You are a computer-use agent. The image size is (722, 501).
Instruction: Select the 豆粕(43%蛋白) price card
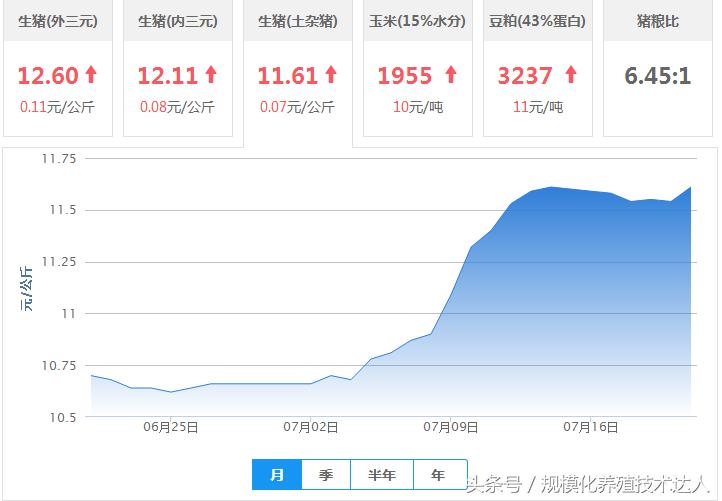538,68
